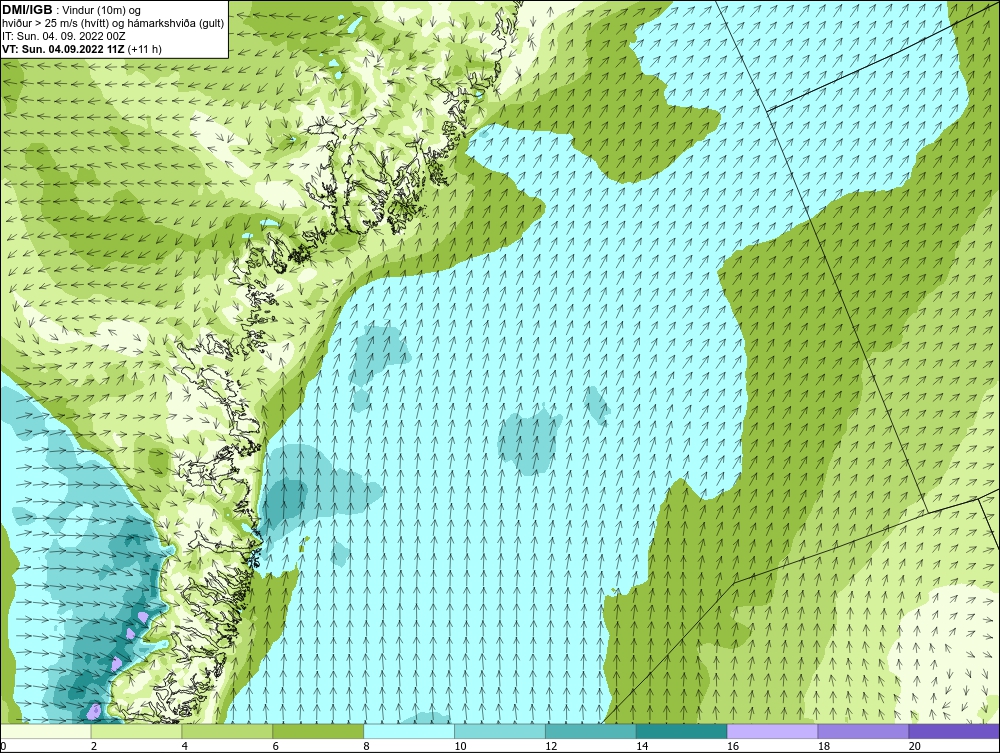Click the legend scale label '20'
The width and height of the screenshot is (1000, 753).
(915, 746)
